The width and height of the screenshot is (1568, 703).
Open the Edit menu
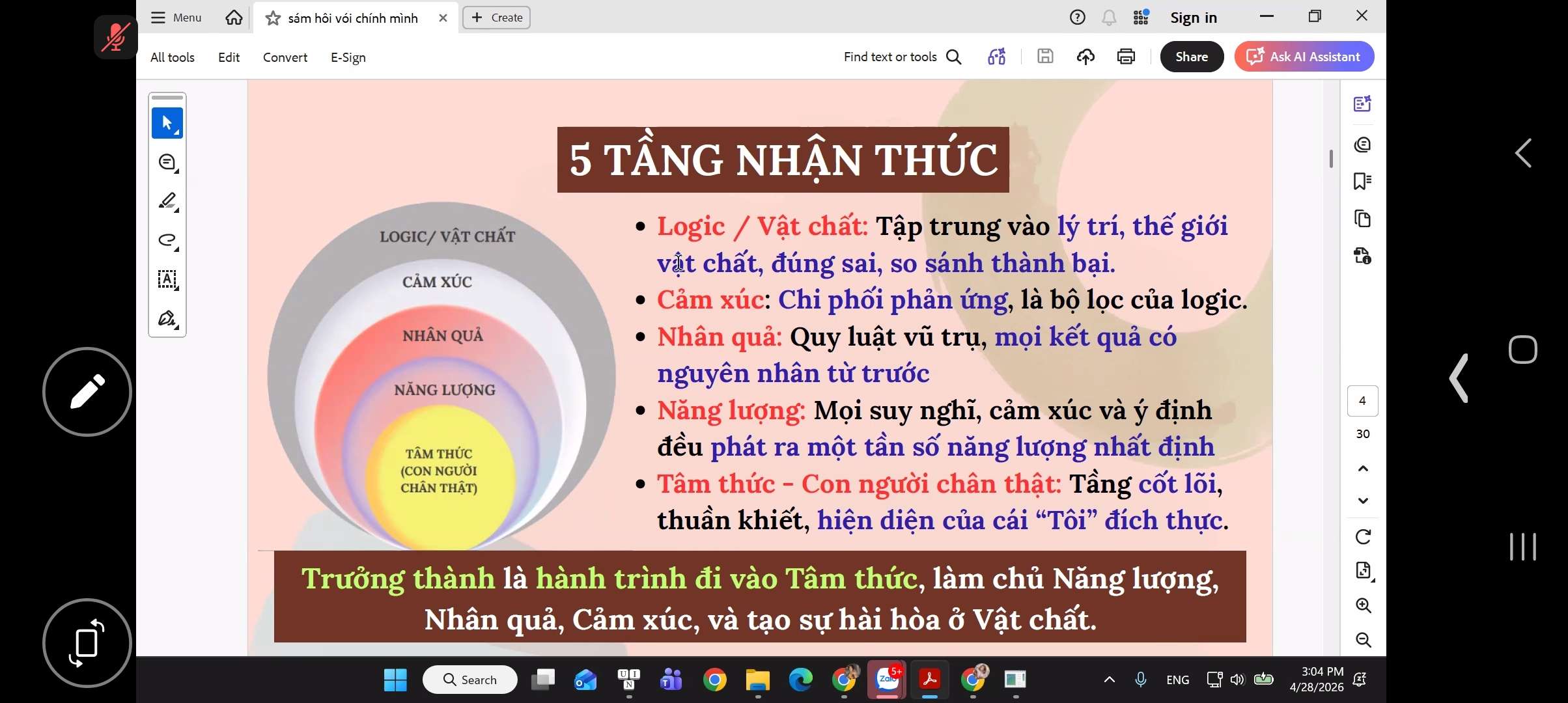point(229,57)
